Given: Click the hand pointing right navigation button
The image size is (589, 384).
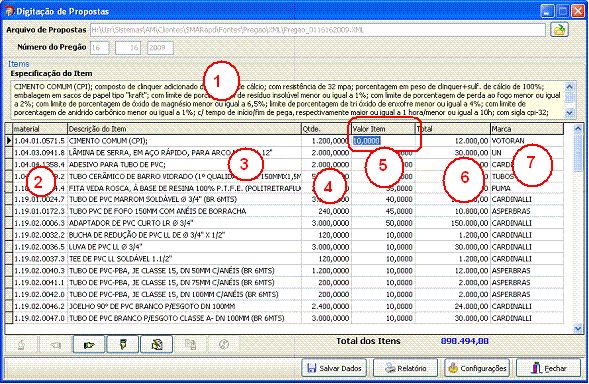Looking at the screenshot, I should (89, 344).
